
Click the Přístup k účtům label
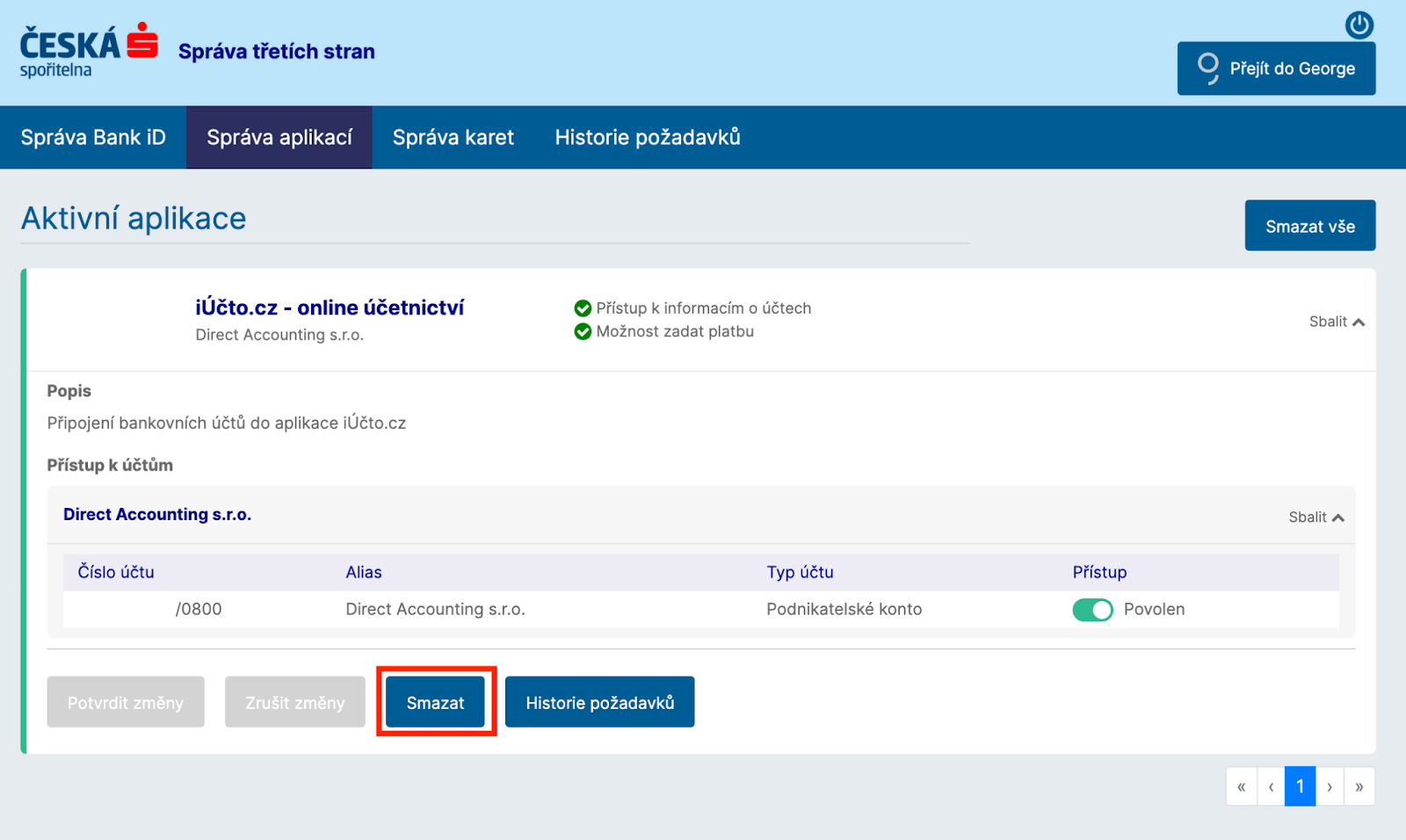(x=110, y=466)
